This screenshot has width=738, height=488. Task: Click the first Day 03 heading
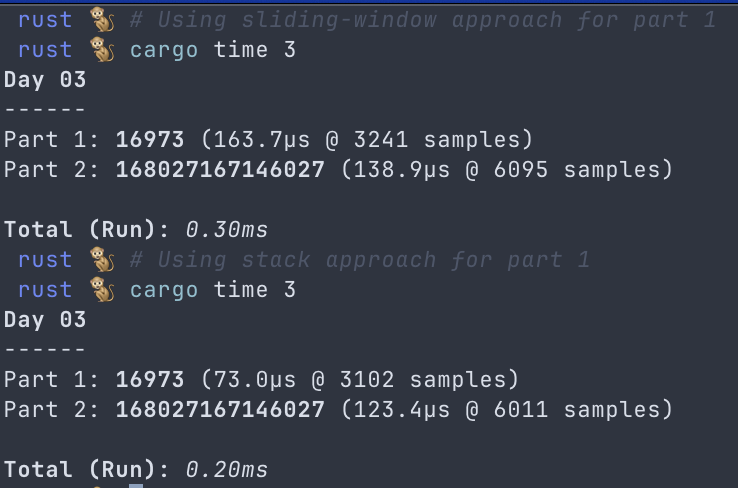(x=45, y=79)
